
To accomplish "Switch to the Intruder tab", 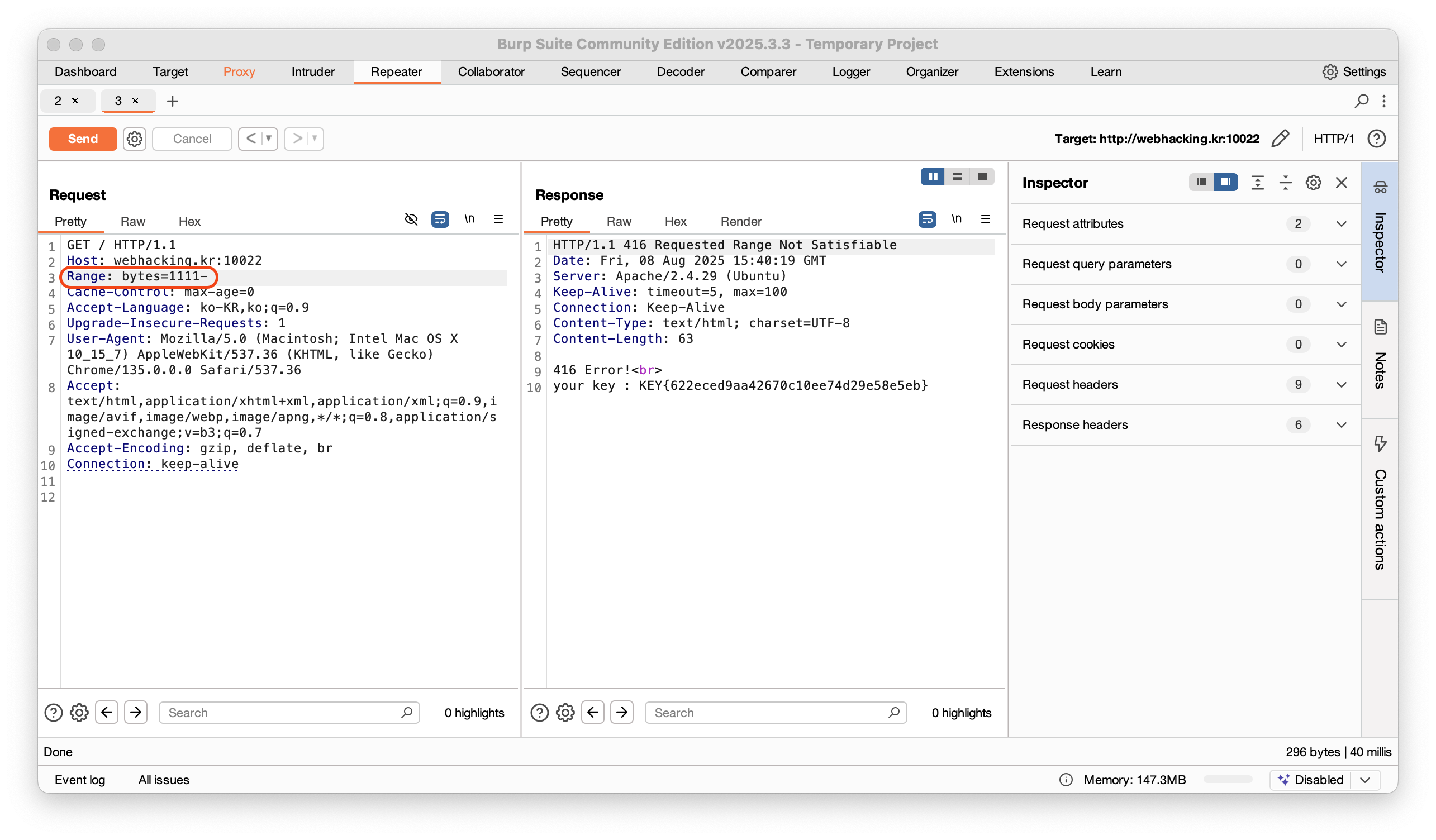I will click(x=313, y=71).
